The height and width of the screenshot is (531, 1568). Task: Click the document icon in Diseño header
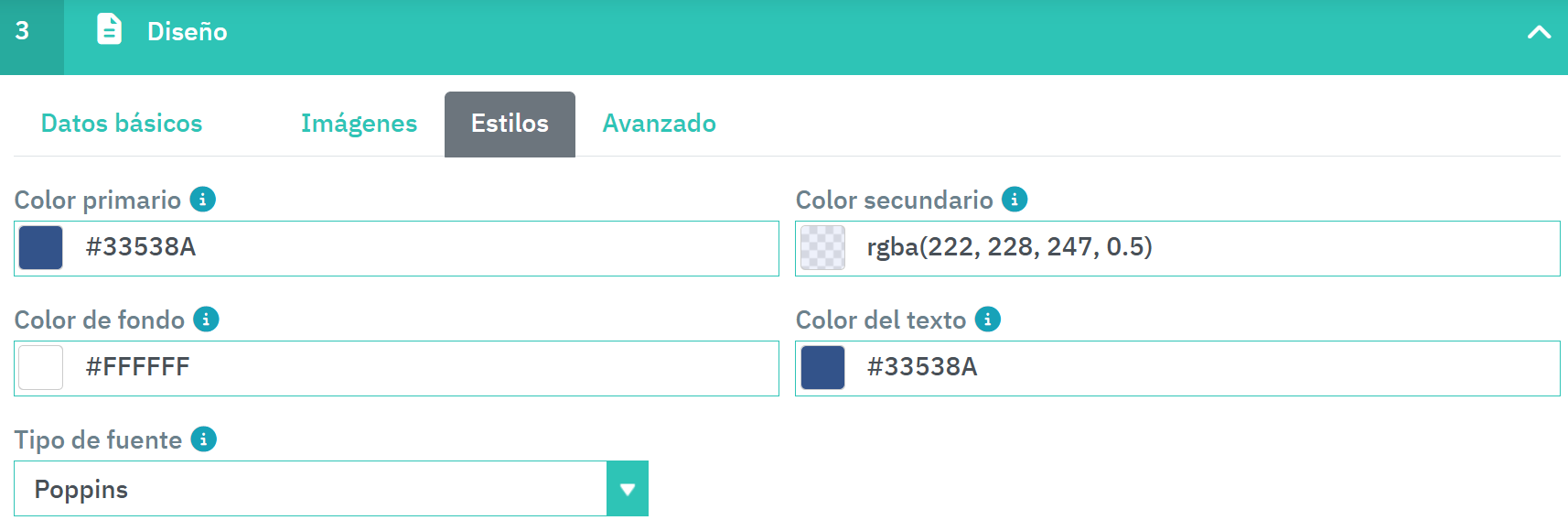pos(109,30)
